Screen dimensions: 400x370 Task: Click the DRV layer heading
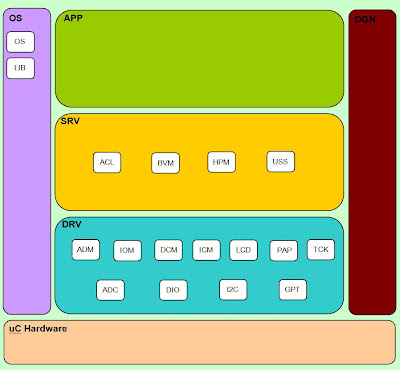[72, 224]
